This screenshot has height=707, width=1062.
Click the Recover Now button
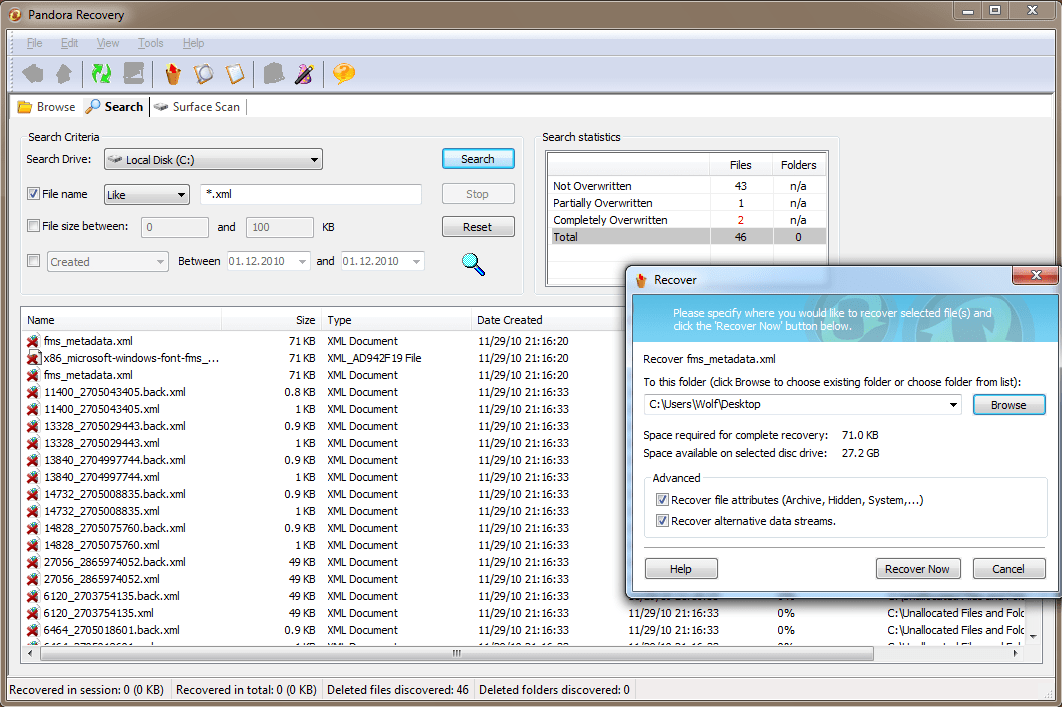(917, 568)
